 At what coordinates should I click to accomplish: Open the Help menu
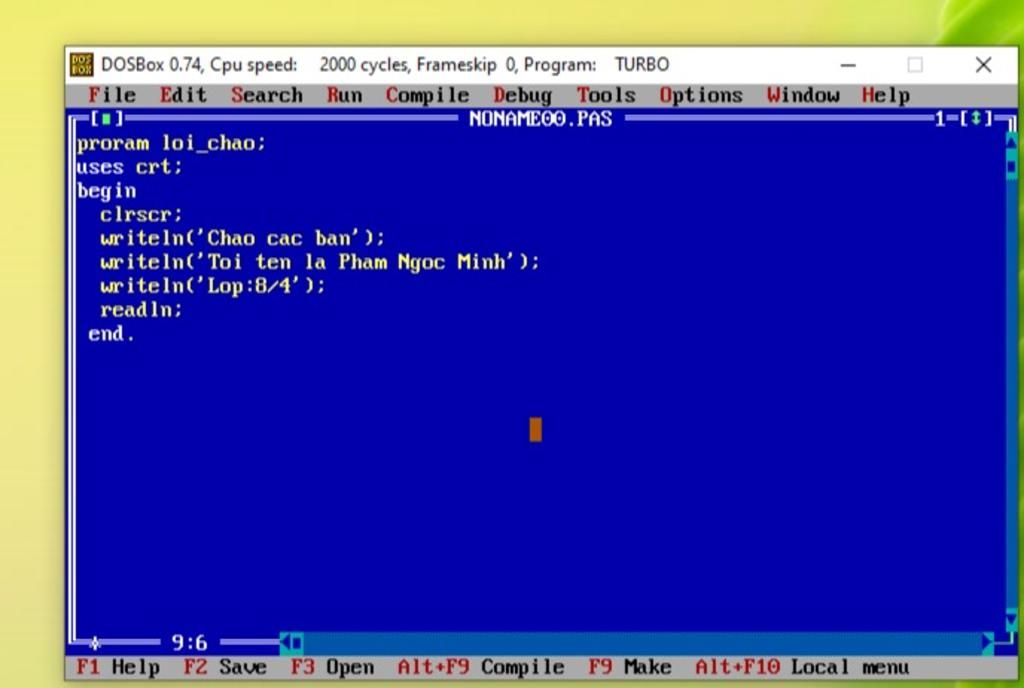[x=886, y=95]
